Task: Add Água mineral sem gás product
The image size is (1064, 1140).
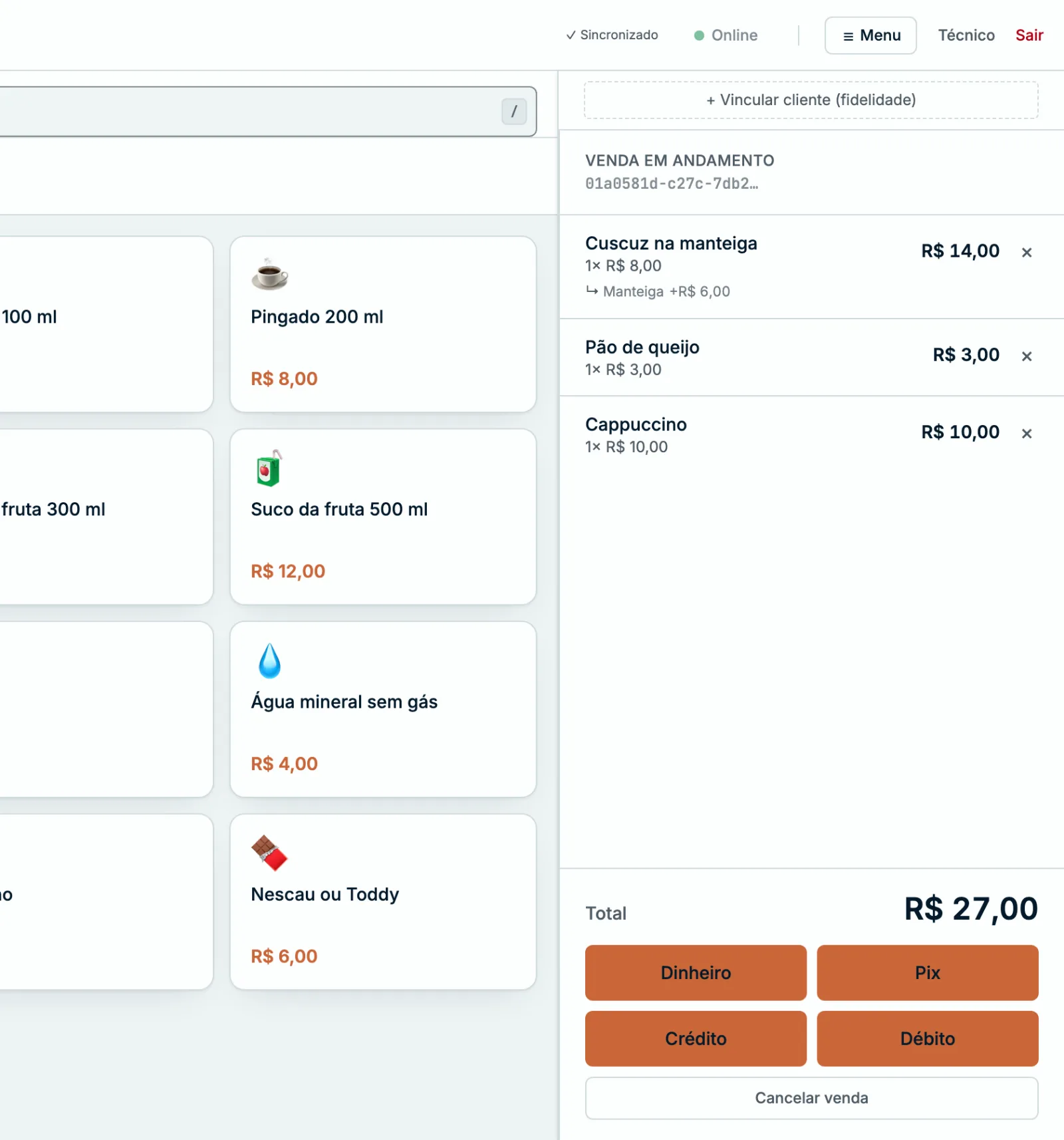Action: (383, 709)
